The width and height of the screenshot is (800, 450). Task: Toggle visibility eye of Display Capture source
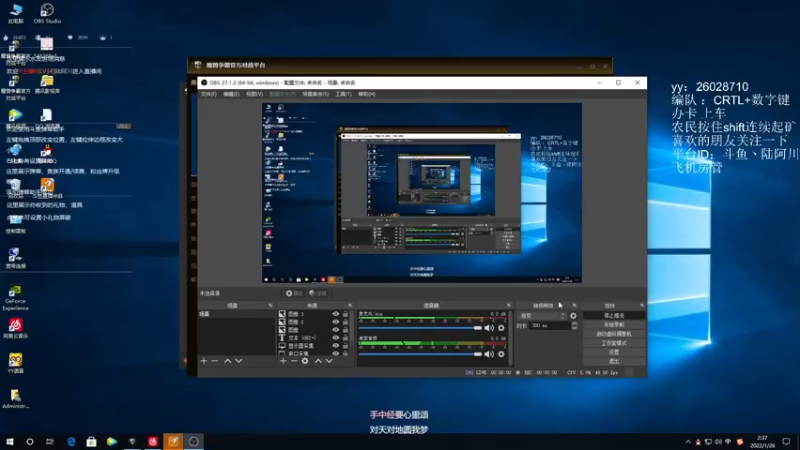pyautogui.click(x=336, y=345)
